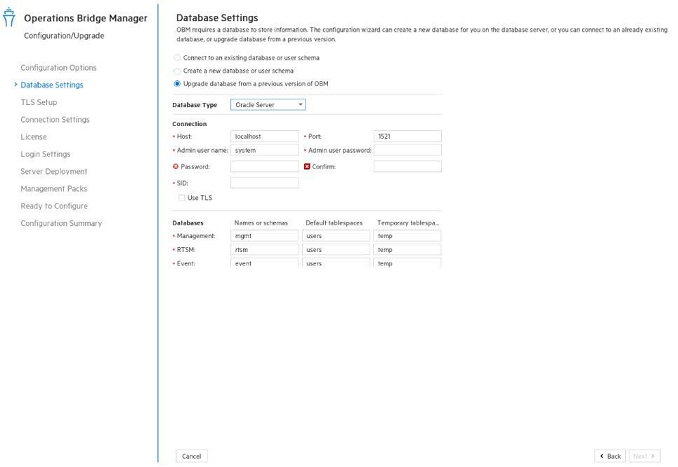Click the Admin user name field
This screenshot has width=678, height=467.
(x=264, y=150)
